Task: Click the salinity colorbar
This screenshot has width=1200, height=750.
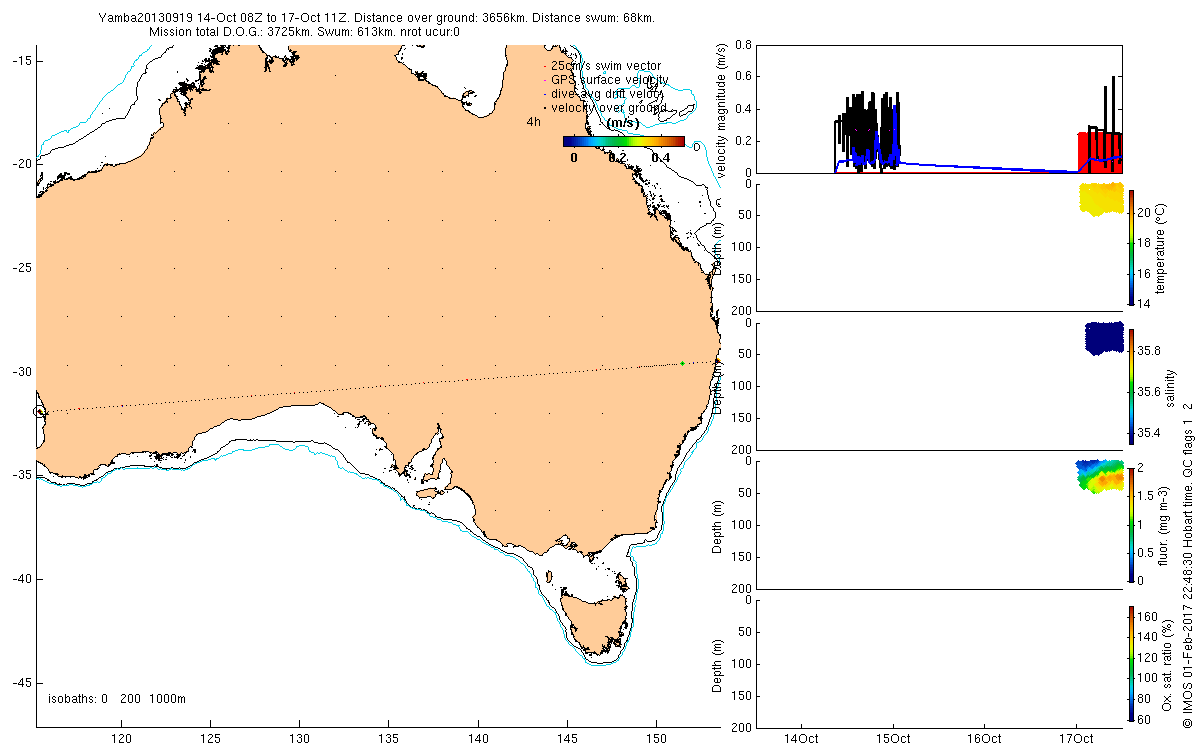Action: [x=1131, y=385]
